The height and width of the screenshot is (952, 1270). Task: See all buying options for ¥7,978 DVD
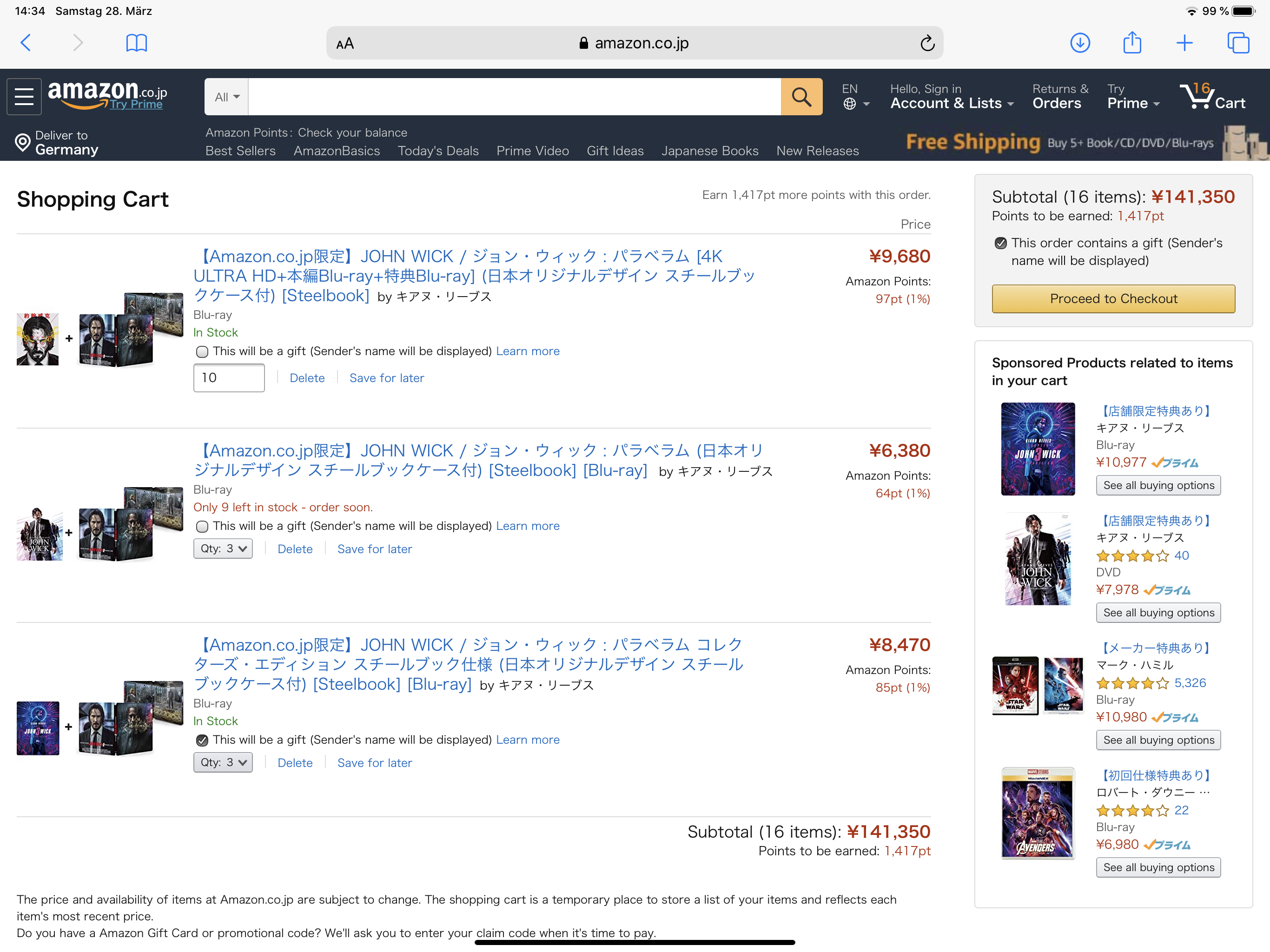(1158, 613)
